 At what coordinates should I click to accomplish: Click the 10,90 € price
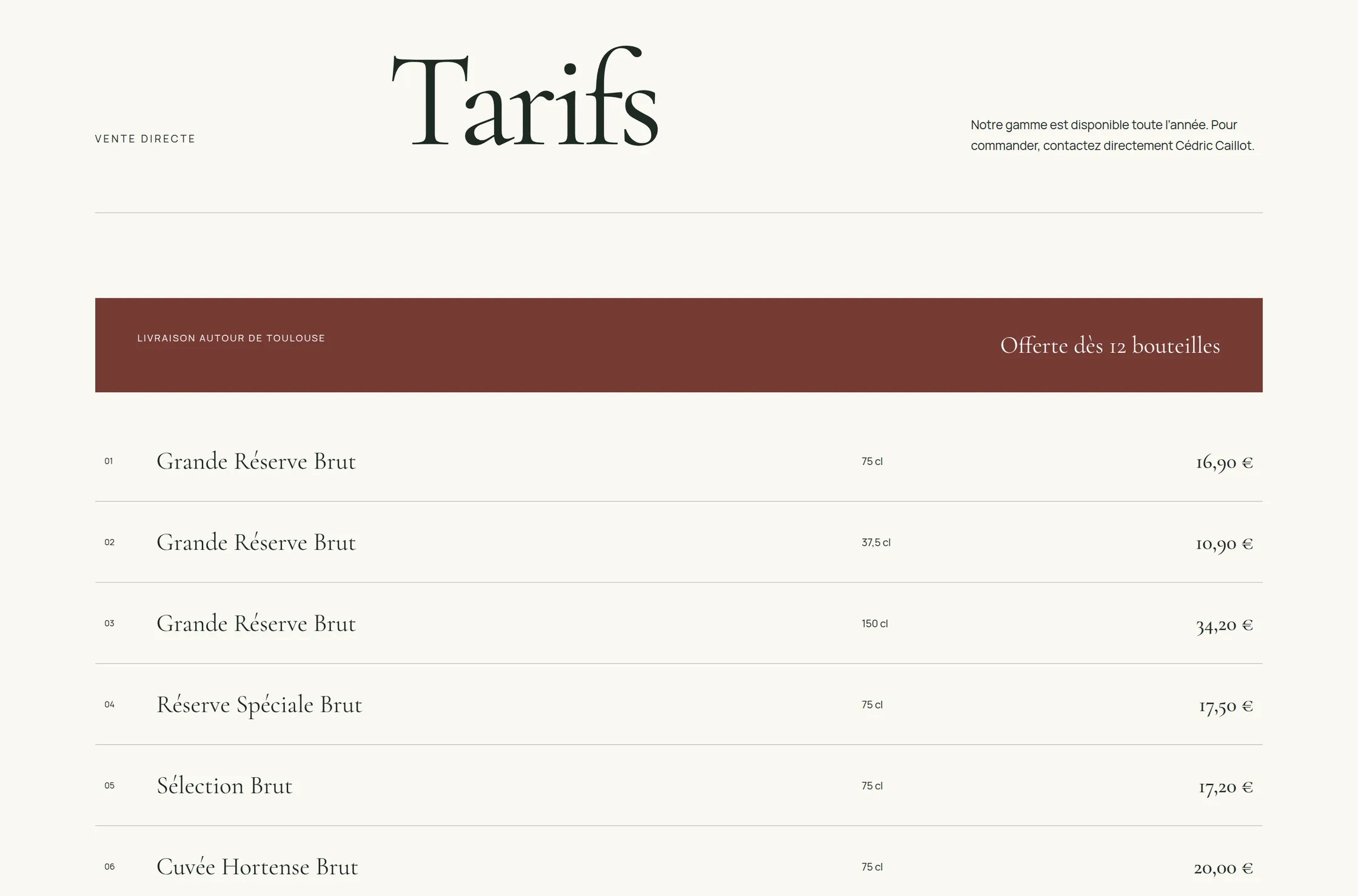point(1224,544)
